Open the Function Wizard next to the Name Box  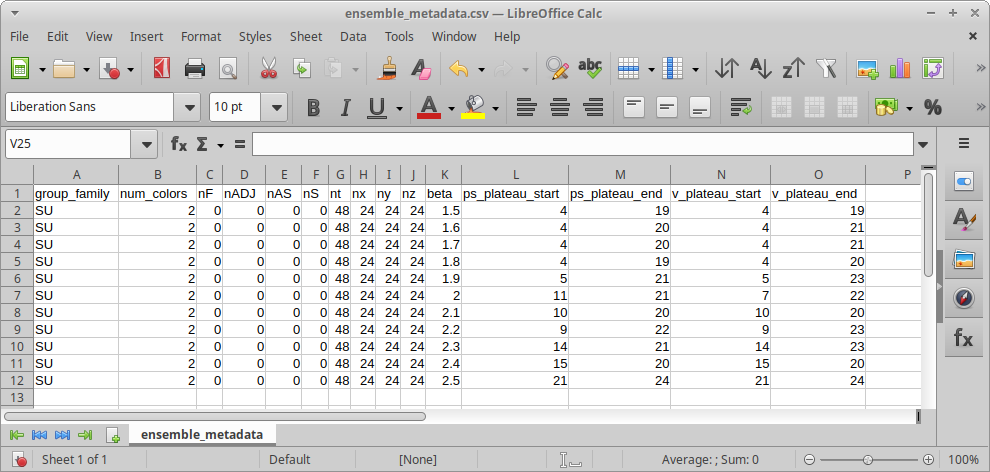(179, 145)
